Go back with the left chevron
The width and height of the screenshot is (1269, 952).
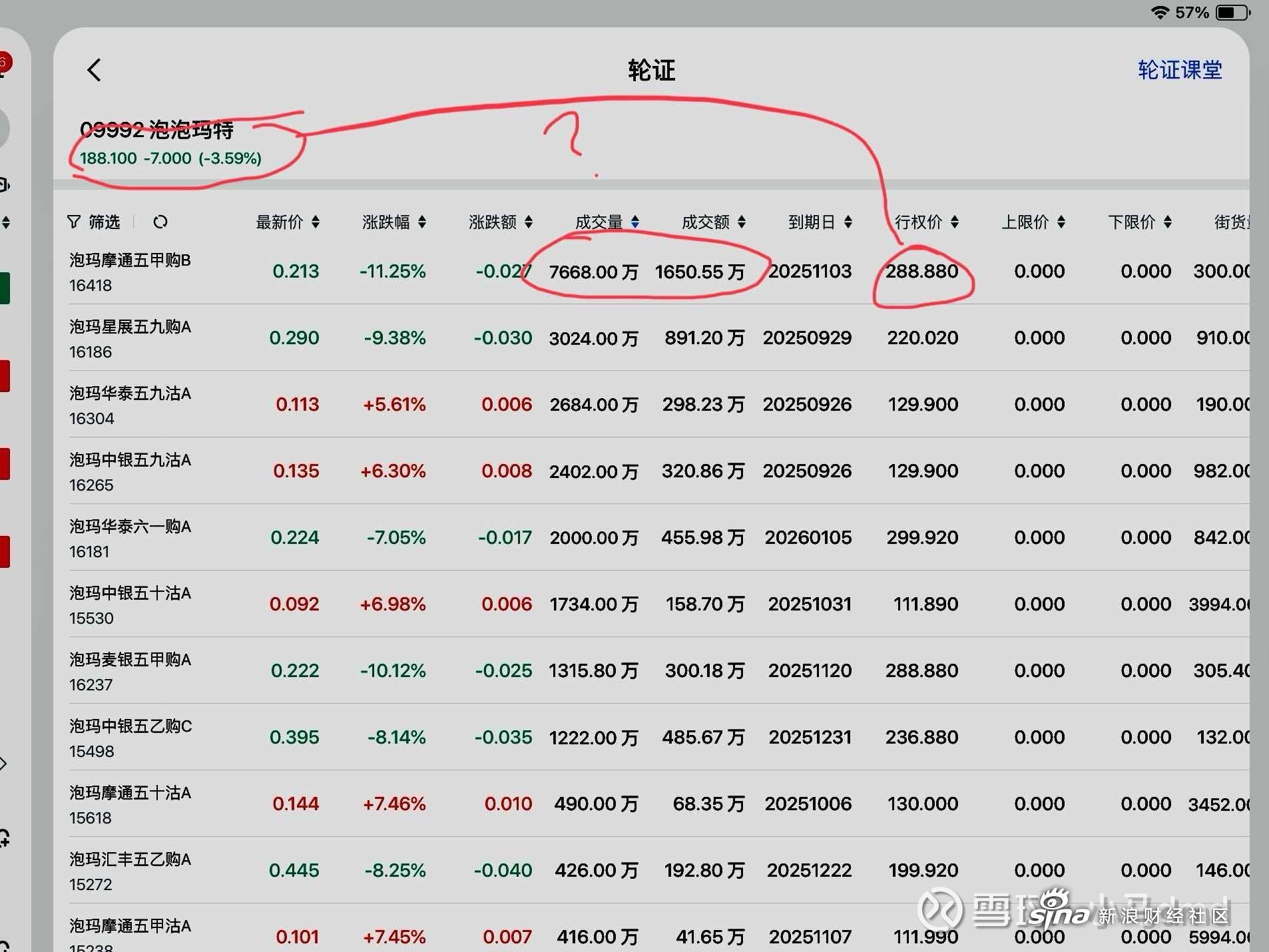(x=94, y=70)
